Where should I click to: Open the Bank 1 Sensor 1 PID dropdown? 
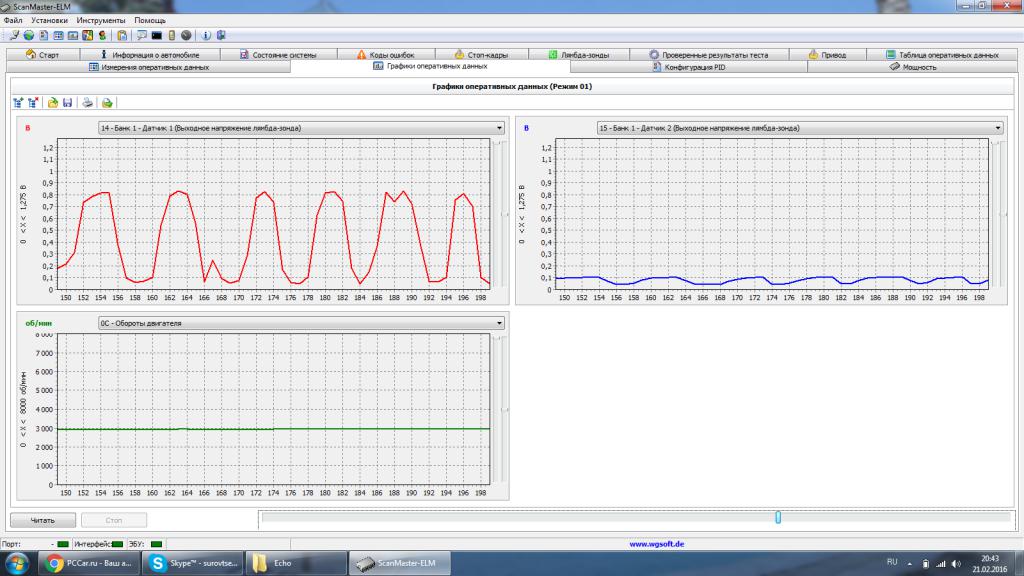(x=499, y=128)
